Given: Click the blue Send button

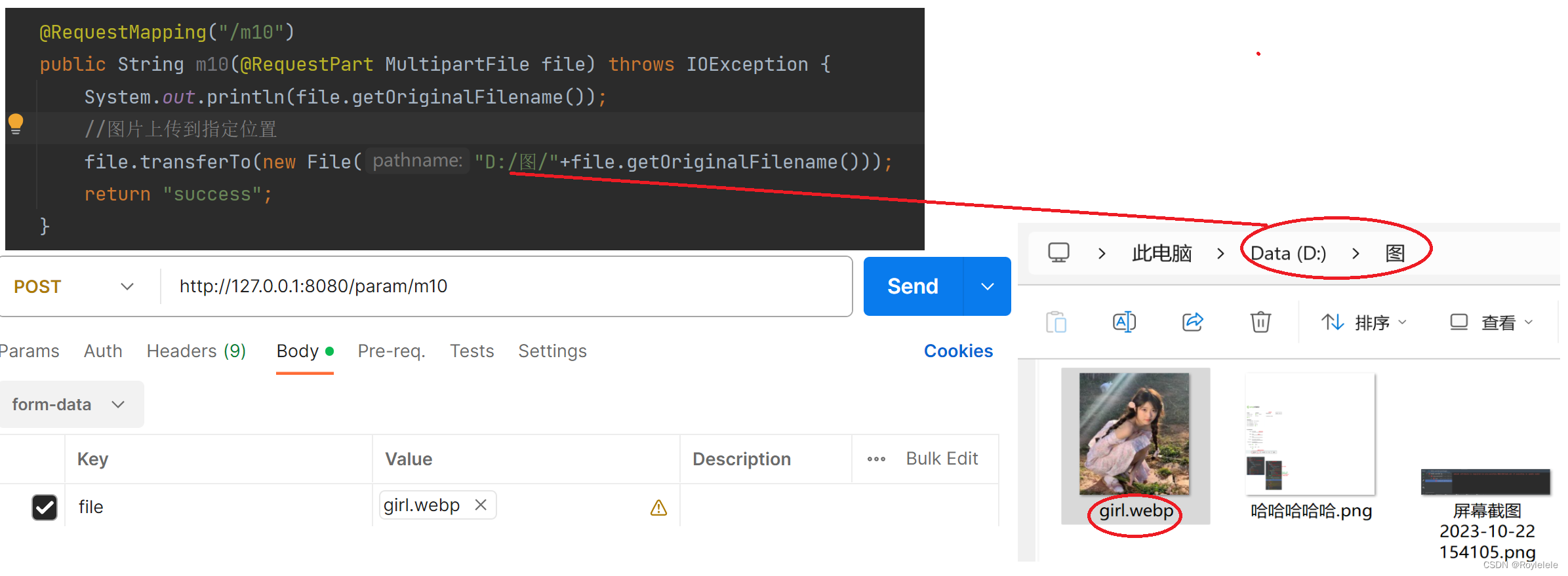Looking at the screenshot, I should pyautogui.click(x=913, y=286).
